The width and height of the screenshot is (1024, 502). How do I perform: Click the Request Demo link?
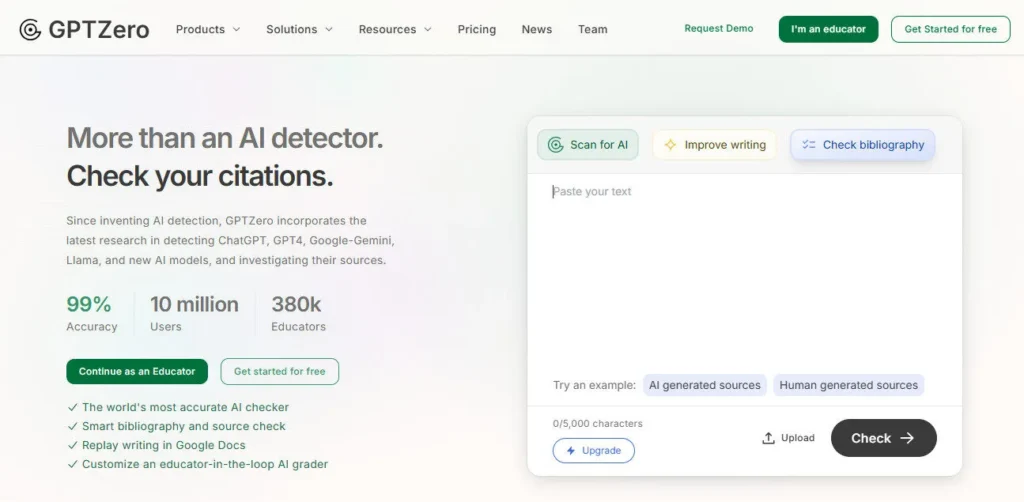pyautogui.click(x=718, y=29)
